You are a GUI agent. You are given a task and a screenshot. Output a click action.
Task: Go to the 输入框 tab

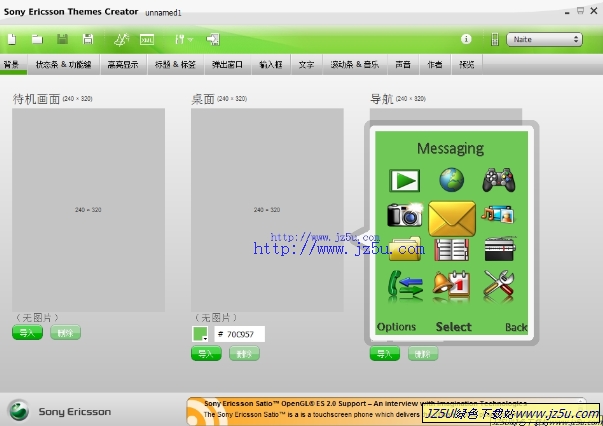pyautogui.click(x=271, y=65)
